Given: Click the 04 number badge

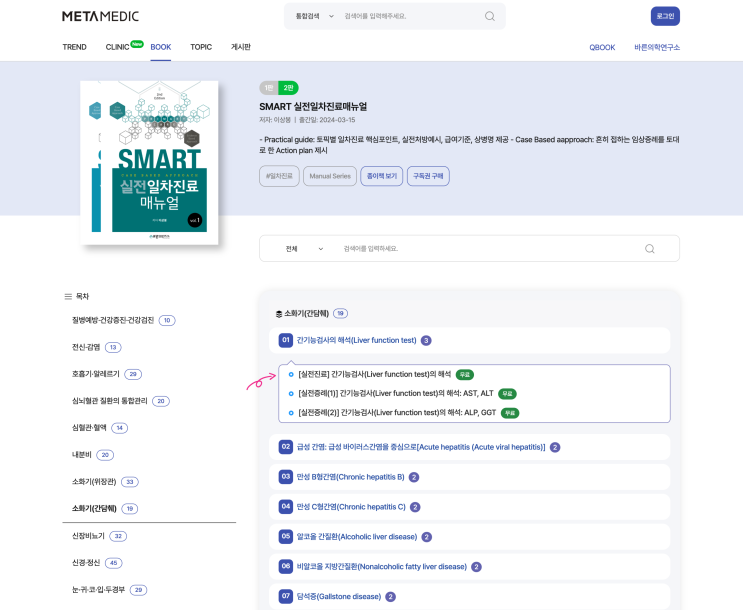Looking at the screenshot, I should pyautogui.click(x=286, y=506).
